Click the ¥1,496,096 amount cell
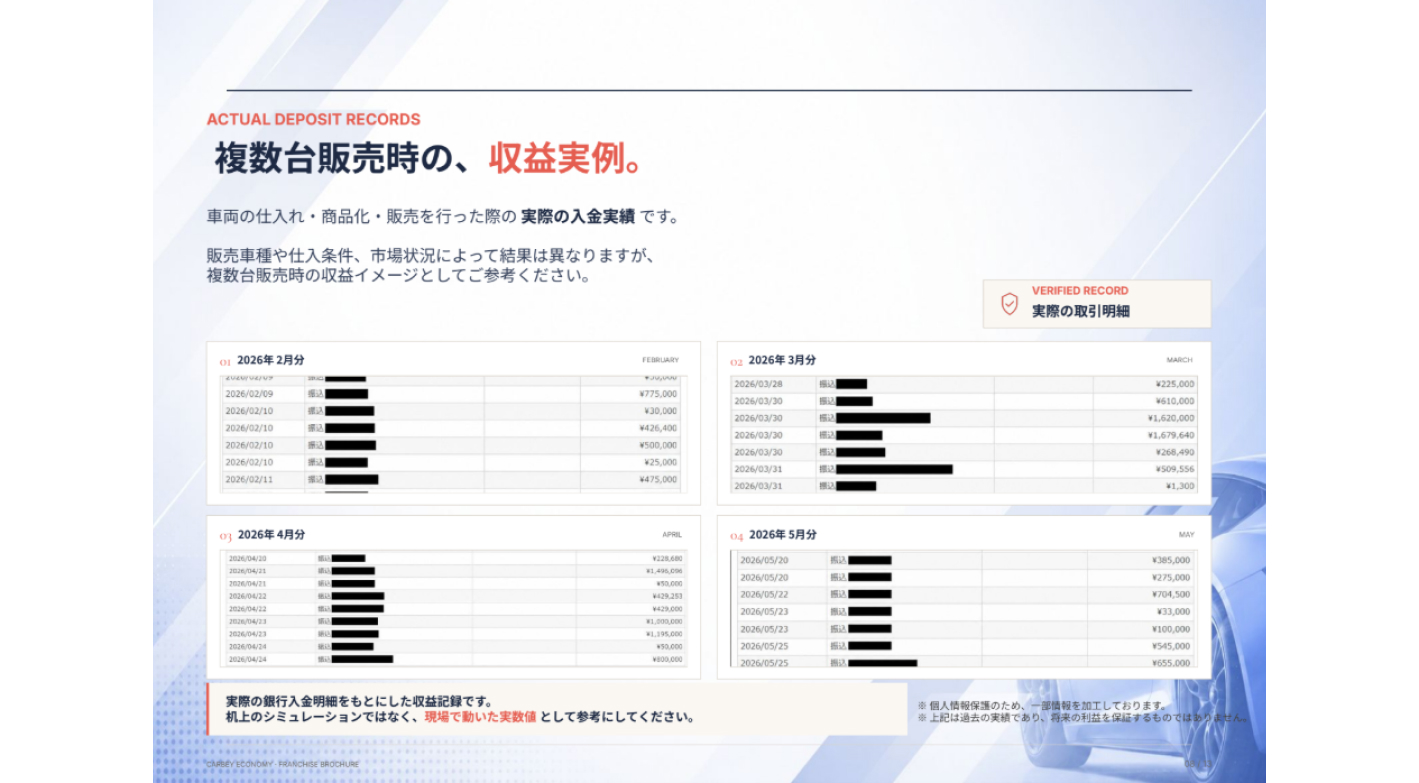Viewport: 1419px width, 783px height. pos(664,571)
